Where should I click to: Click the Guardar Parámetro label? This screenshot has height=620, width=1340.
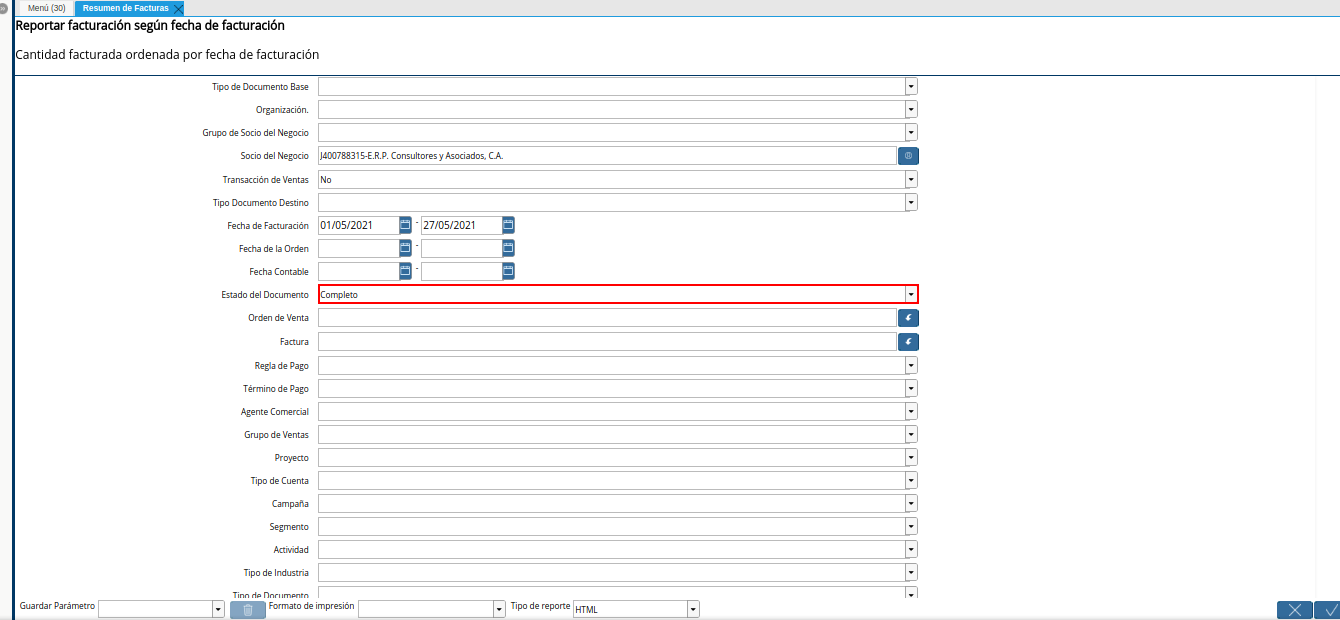(57, 606)
